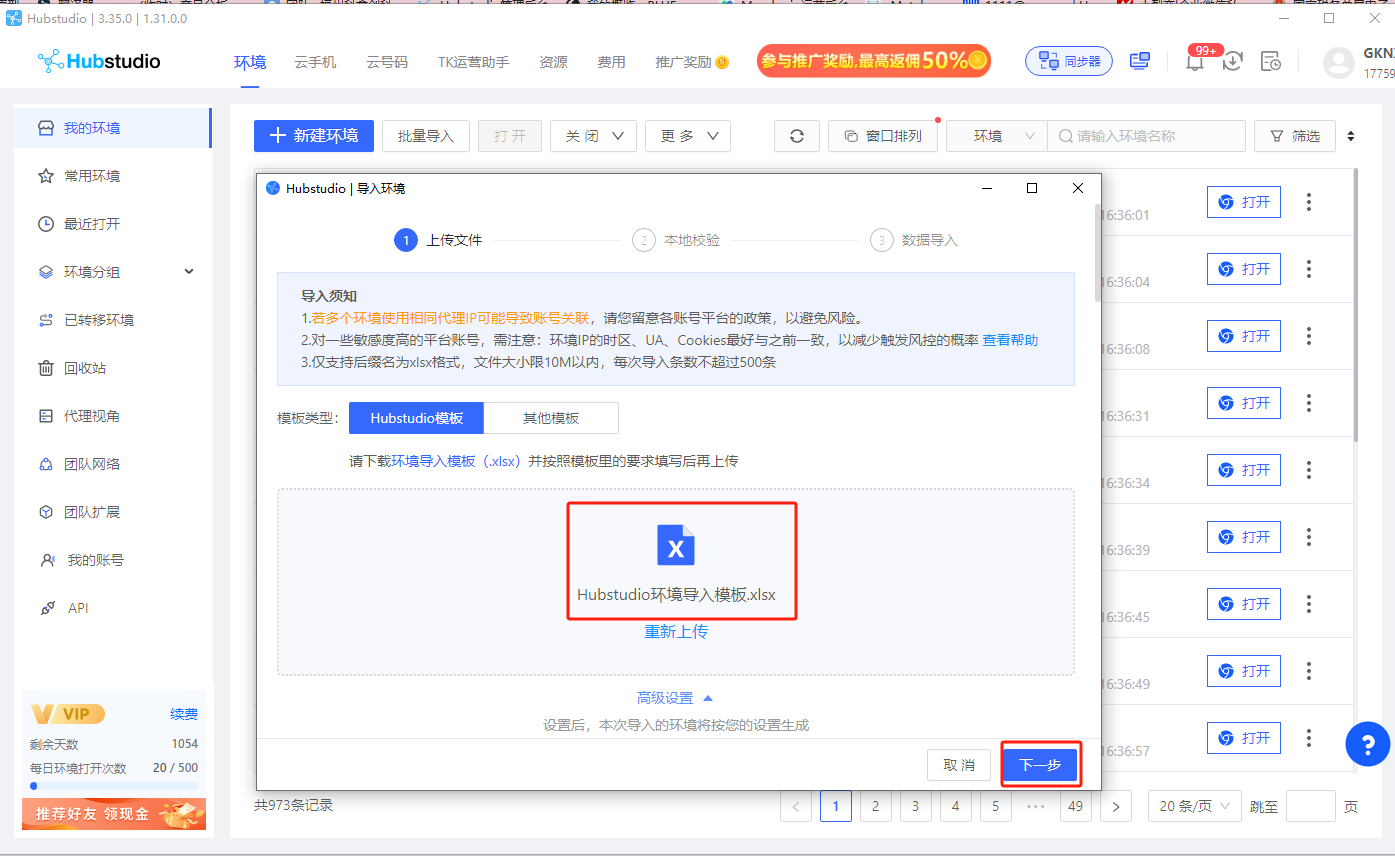Click the 环境分组 layers icon
Viewport: 1395px width, 856px height.
(x=46, y=272)
